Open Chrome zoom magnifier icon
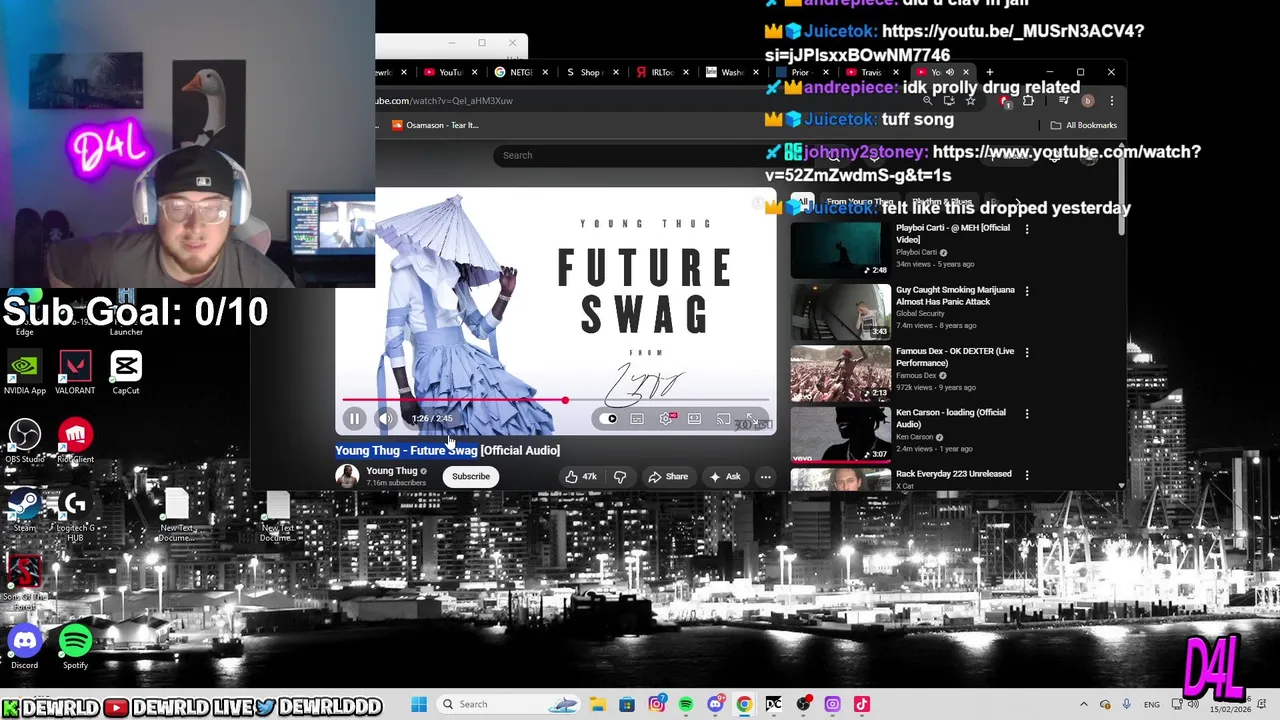Image resolution: width=1280 pixels, height=720 pixels. click(928, 101)
